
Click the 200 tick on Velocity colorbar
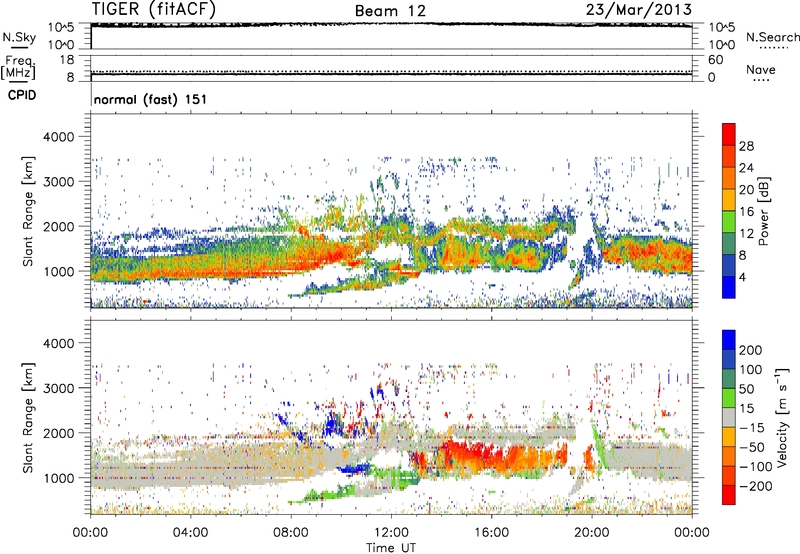(x=751, y=350)
